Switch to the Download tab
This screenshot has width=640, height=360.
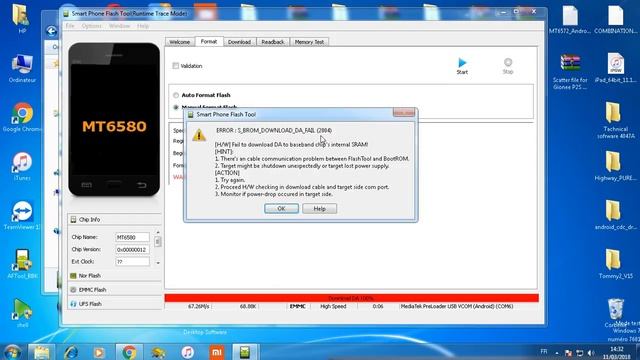239,42
